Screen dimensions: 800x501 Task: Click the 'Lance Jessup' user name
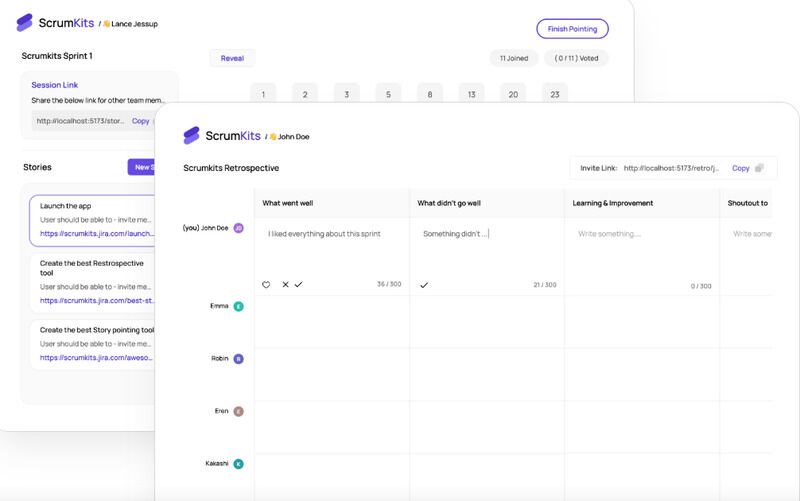[x=134, y=23]
